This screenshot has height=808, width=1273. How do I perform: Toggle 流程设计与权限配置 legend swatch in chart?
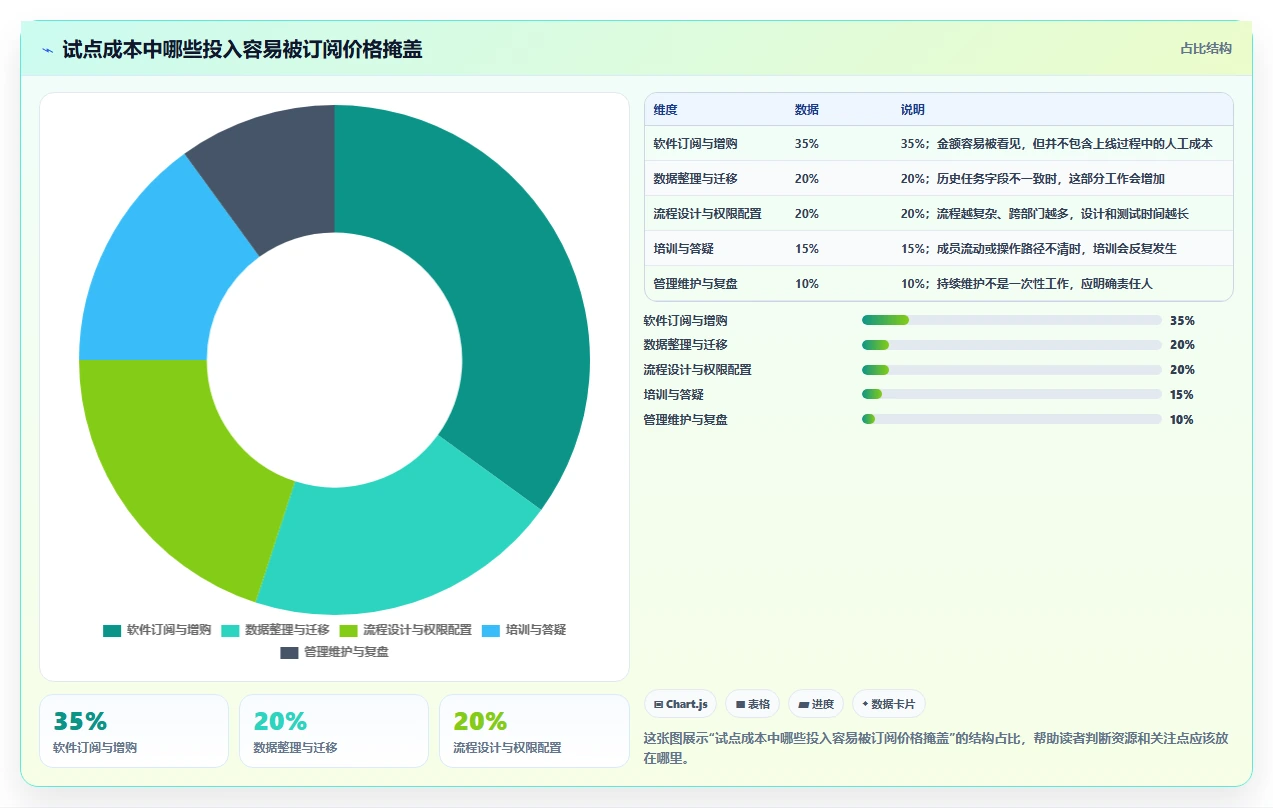[348, 630]
